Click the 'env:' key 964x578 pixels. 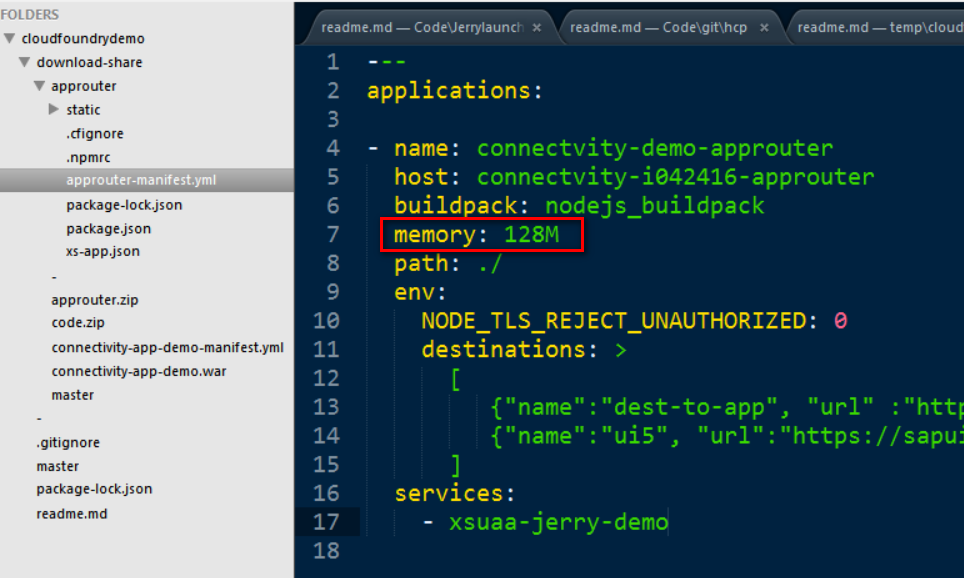click(421, 292)
